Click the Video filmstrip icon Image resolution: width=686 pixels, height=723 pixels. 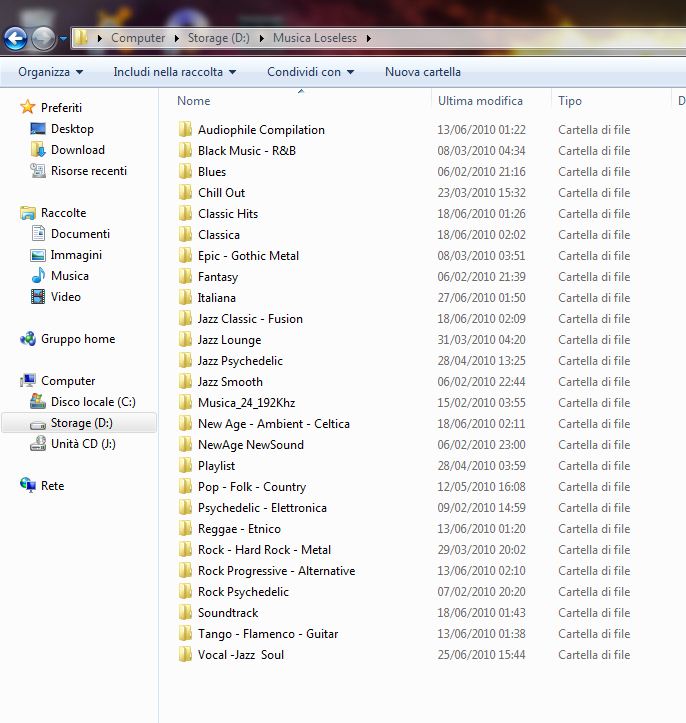tap(38, 296)
